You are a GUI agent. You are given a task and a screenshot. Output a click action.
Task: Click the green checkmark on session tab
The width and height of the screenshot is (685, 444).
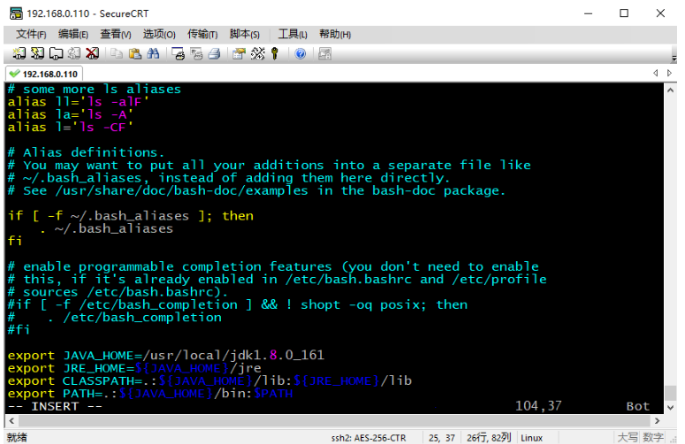click(x=14, y=73)
